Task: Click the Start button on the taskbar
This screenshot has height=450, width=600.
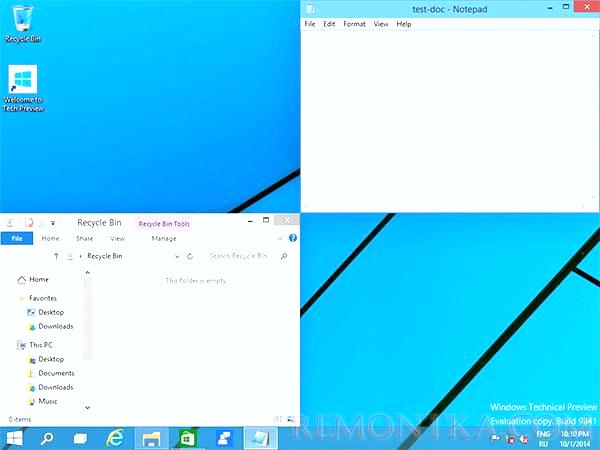Action: point(15,439)
